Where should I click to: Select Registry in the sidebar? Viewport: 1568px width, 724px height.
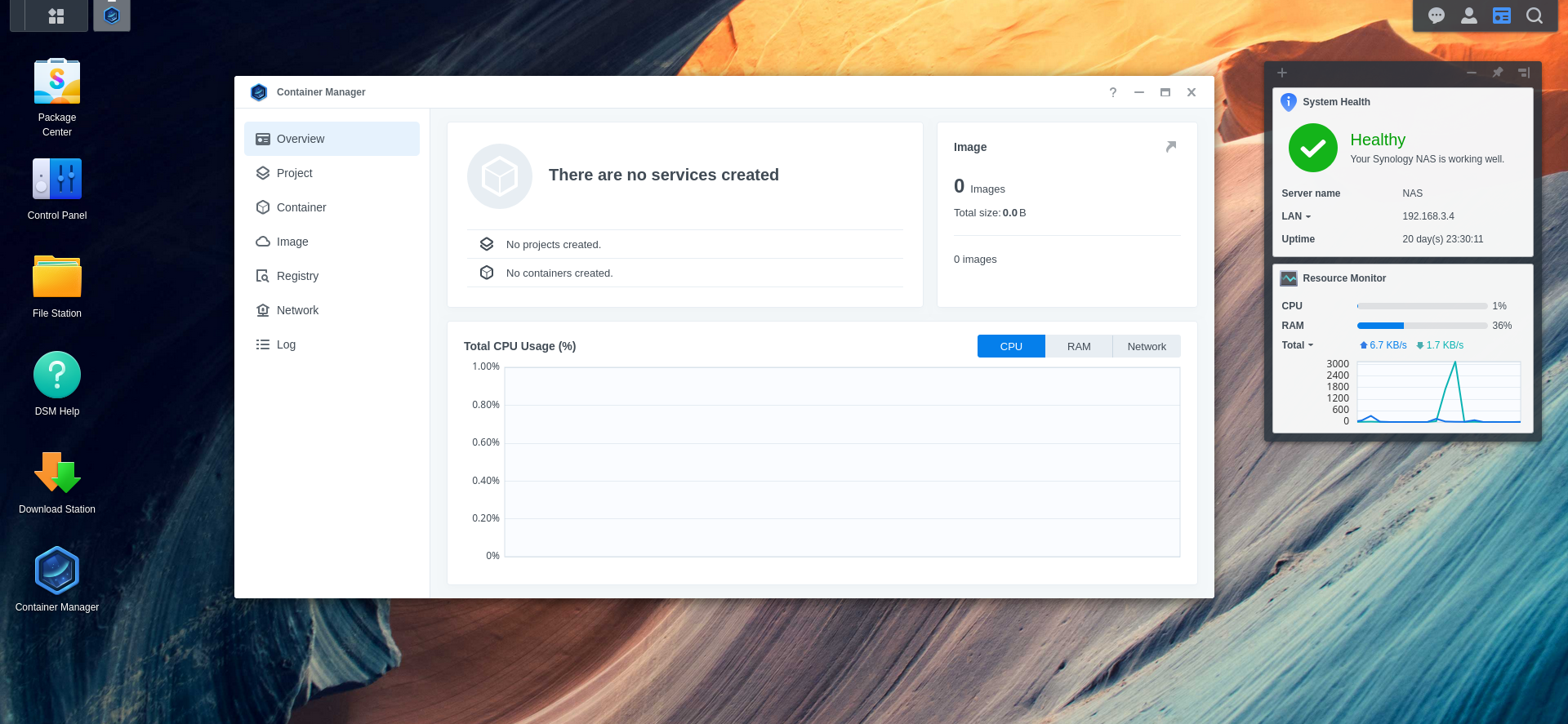[x=297, y=276]
